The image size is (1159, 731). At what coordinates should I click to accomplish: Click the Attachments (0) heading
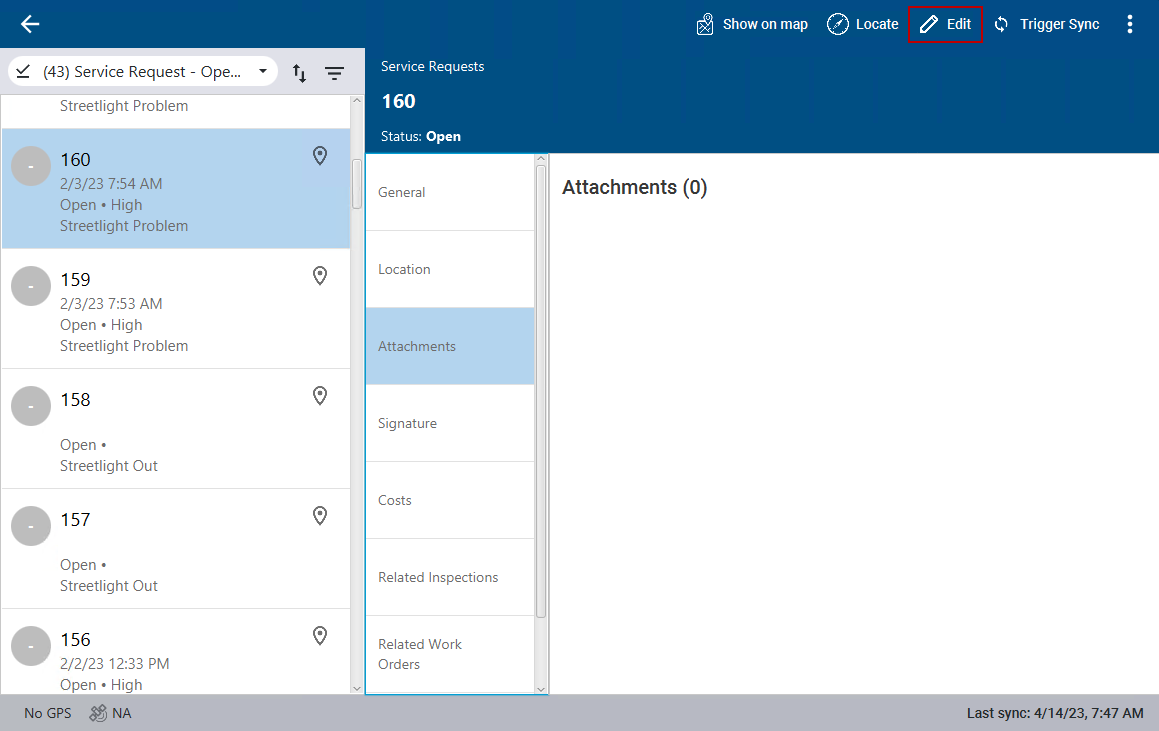[634, 188]
